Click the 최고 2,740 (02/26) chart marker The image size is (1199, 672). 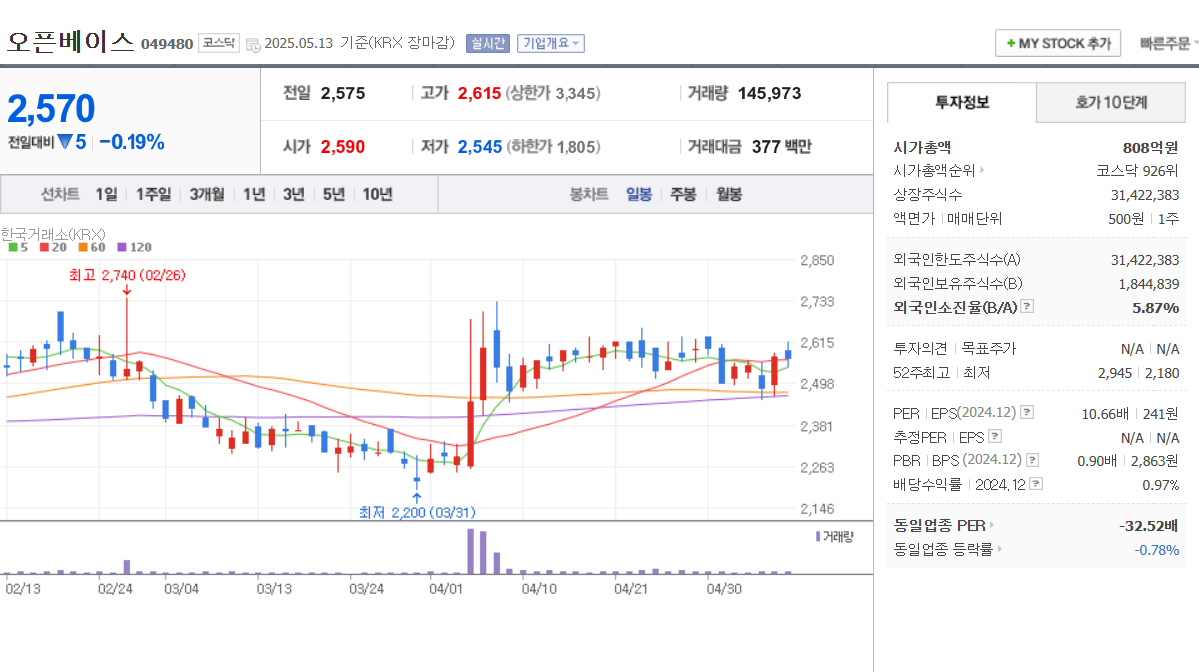pyautogui.click(x=127, y=275)
